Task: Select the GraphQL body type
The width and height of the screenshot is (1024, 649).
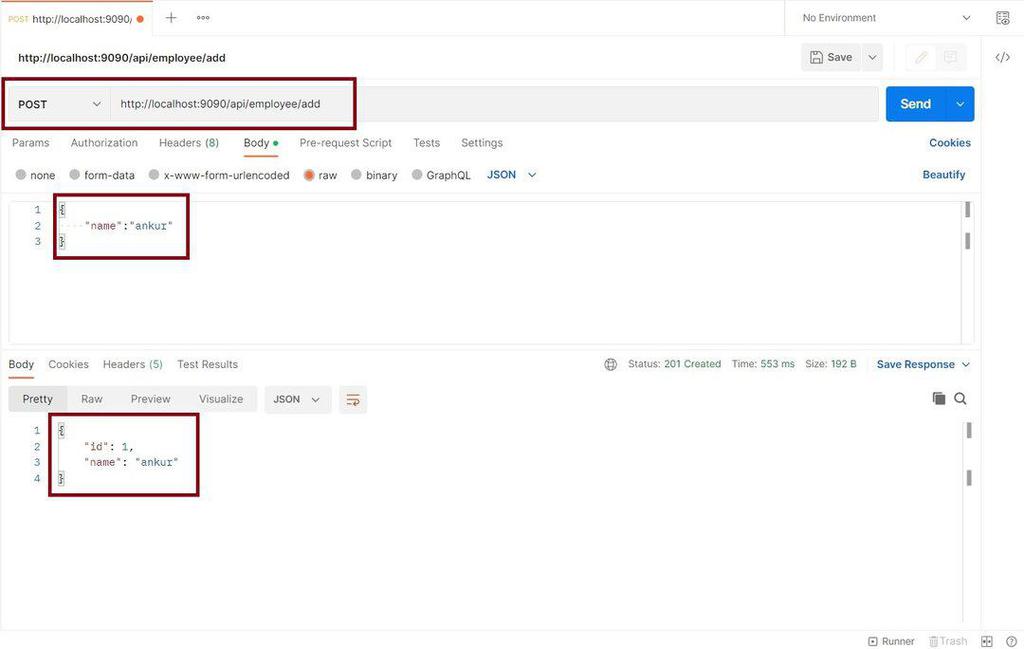Action: pyautogui.click(x=441, y=175)
